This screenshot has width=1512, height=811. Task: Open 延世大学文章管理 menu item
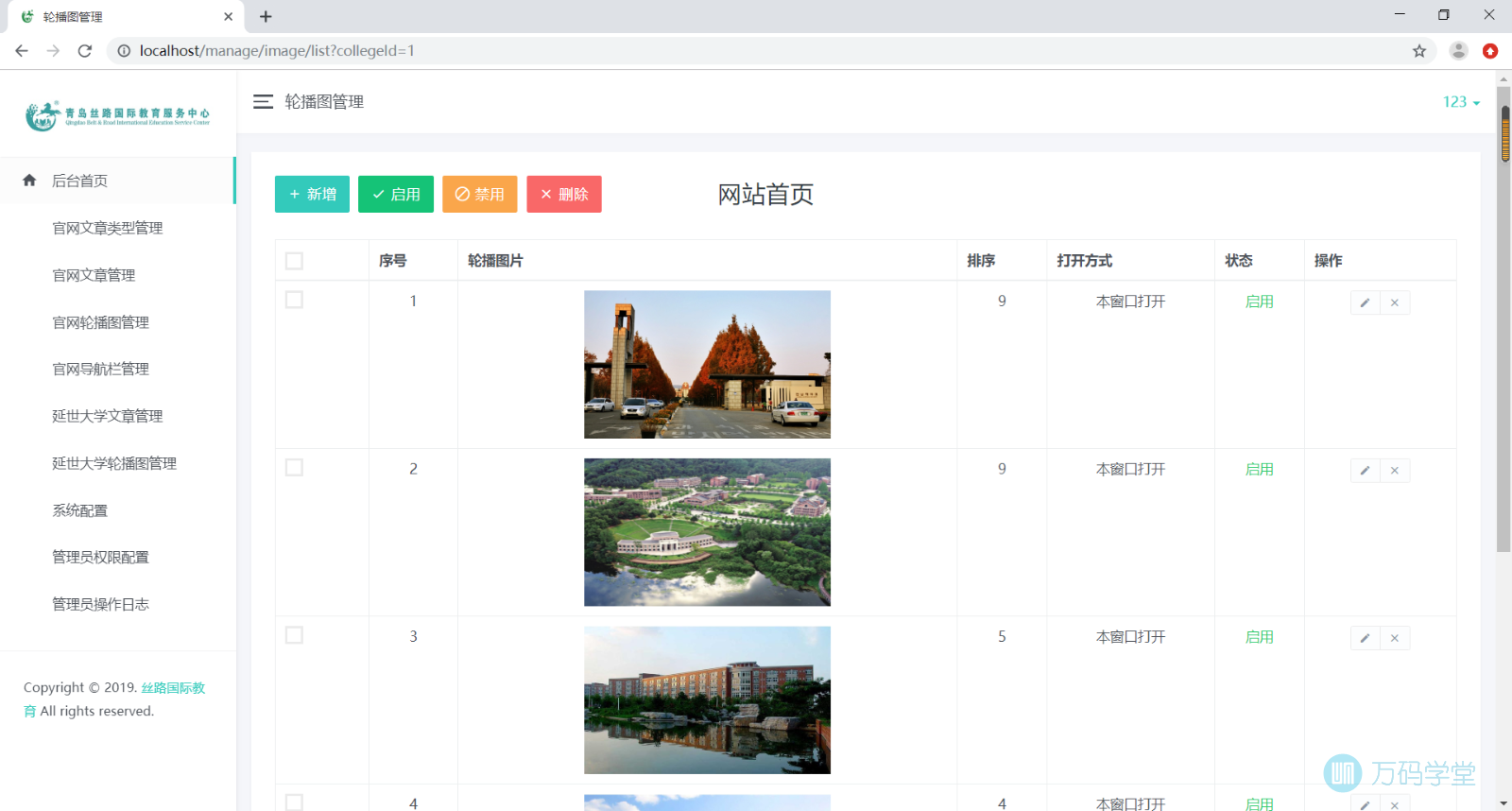click(x=108, y=416)
